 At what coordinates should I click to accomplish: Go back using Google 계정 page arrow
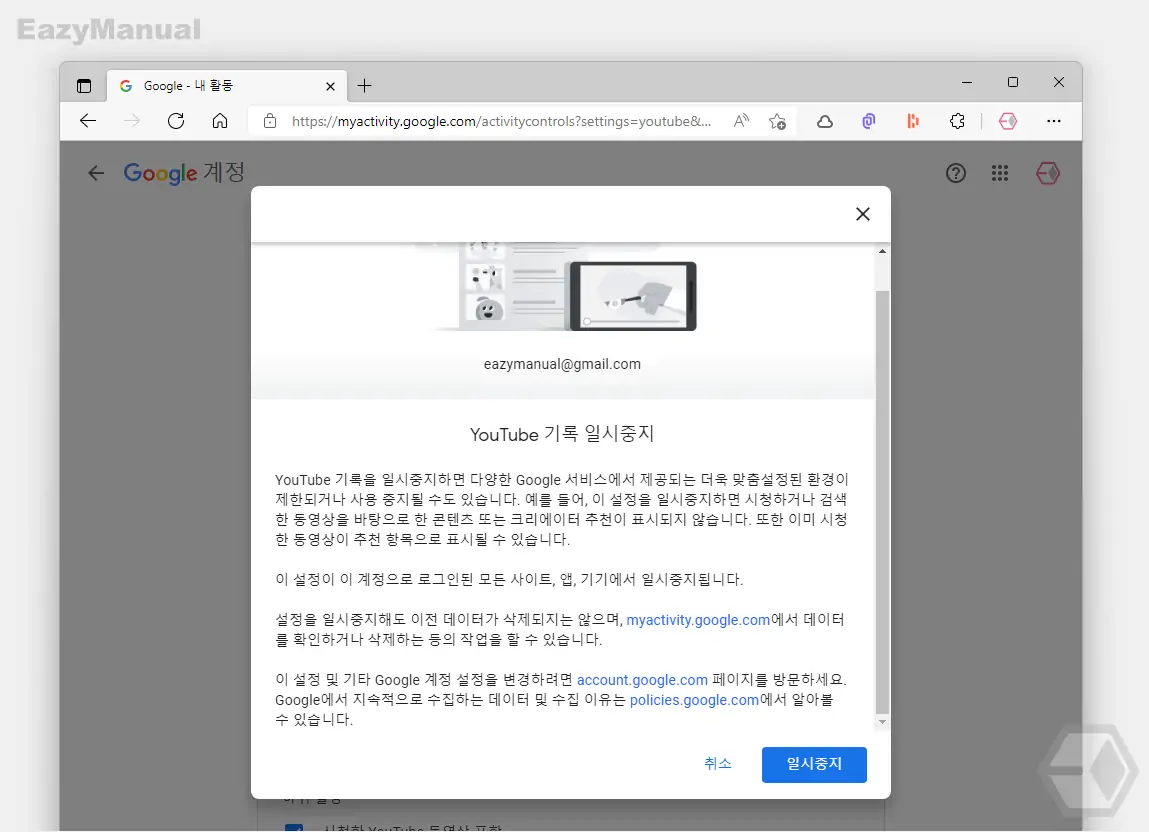point(96,173)
